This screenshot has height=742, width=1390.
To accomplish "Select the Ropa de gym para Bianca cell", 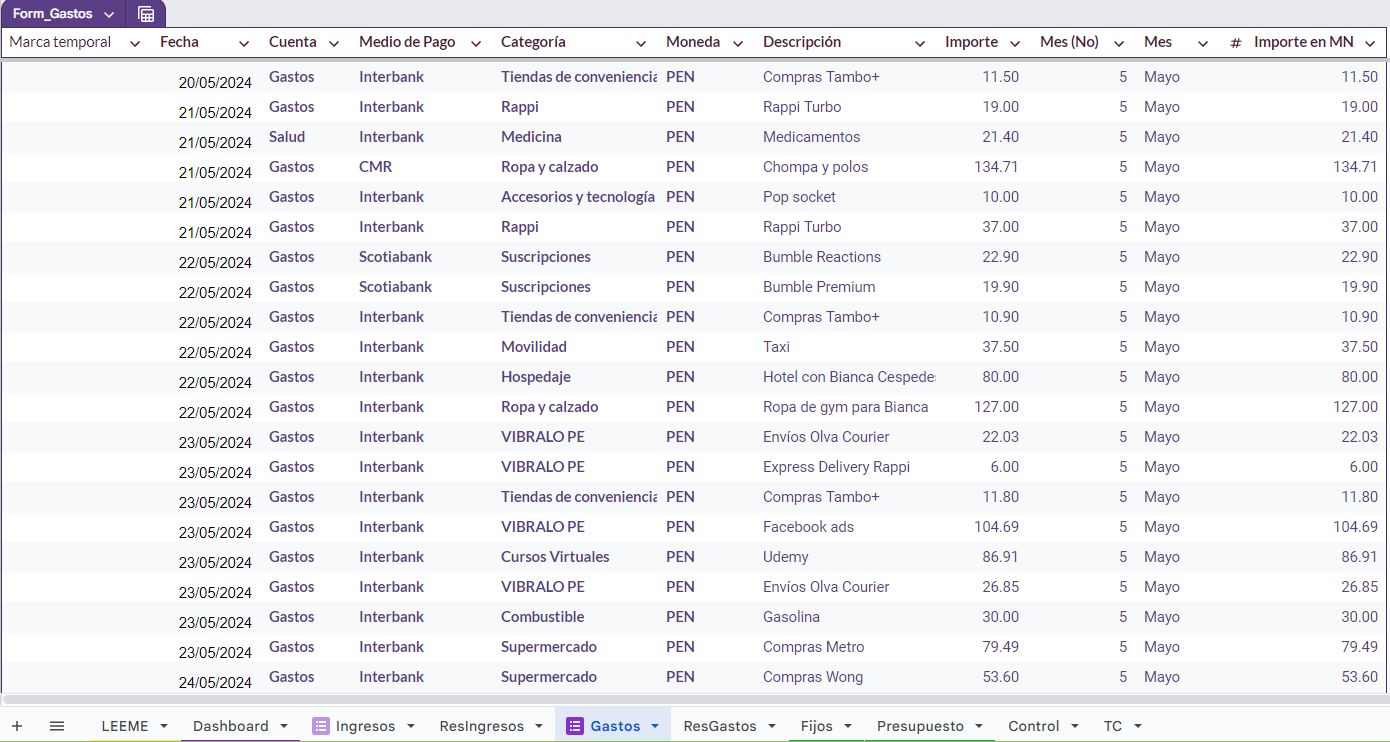I will tap(846, 407).
